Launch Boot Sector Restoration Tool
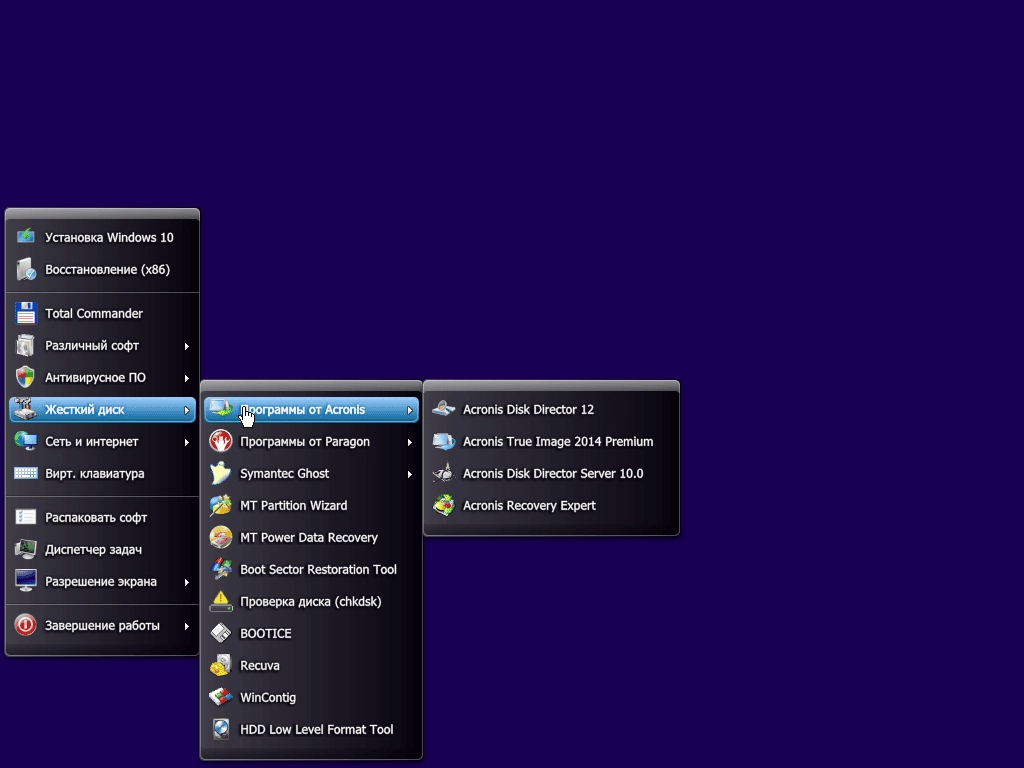The image size is (1024, 768). pyautogui.click(x=312, y=569)
